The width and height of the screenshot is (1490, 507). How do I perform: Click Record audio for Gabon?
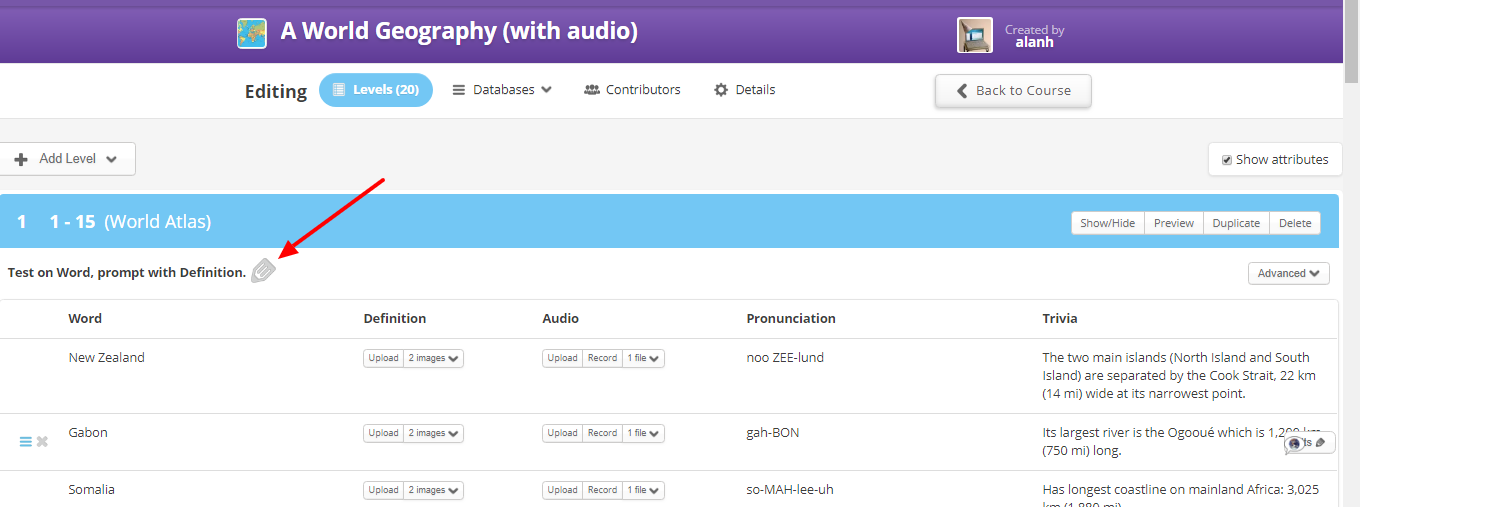(x=602, y=433)
